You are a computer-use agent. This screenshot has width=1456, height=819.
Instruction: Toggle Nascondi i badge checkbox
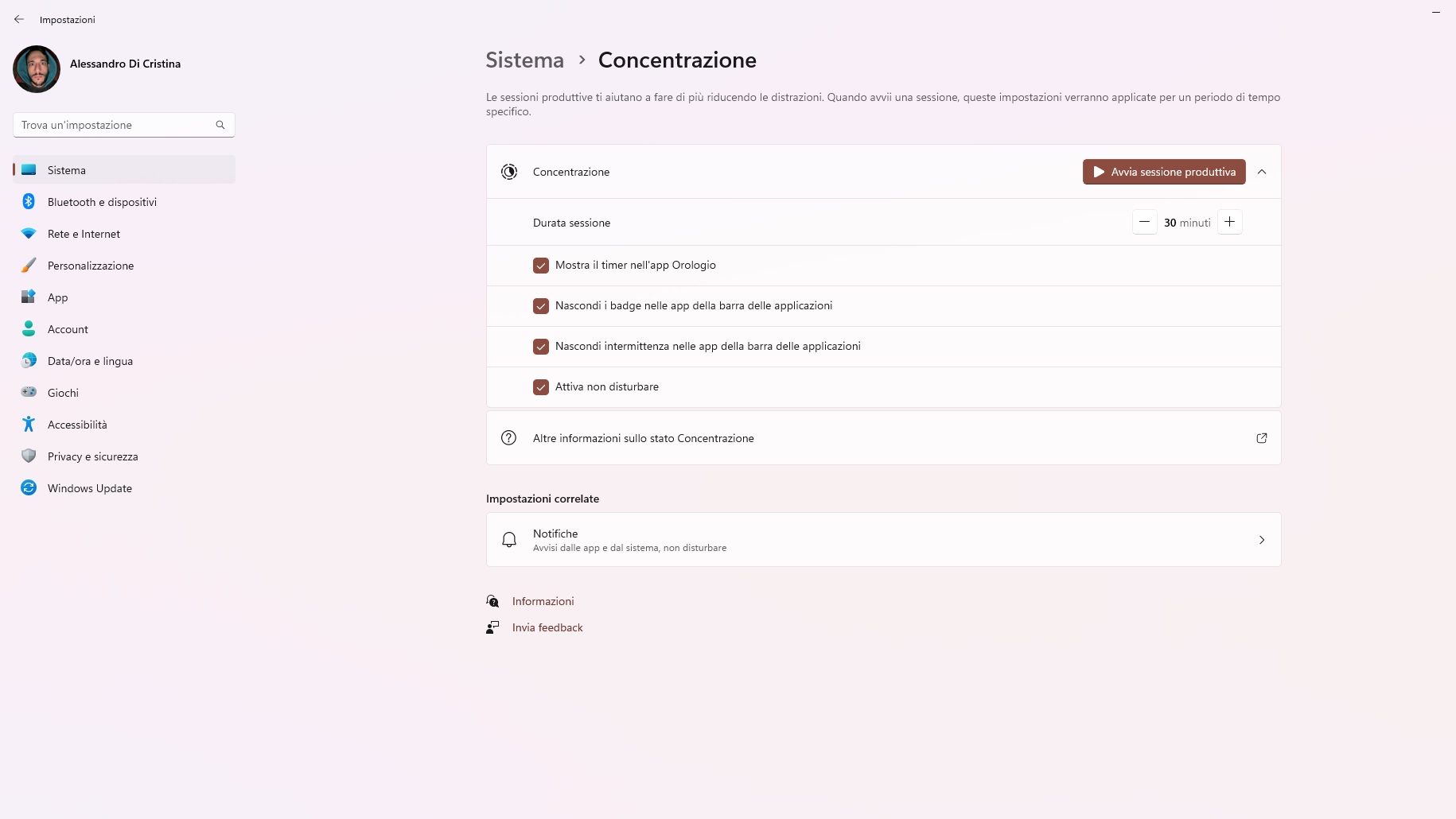tap(541, 306)
